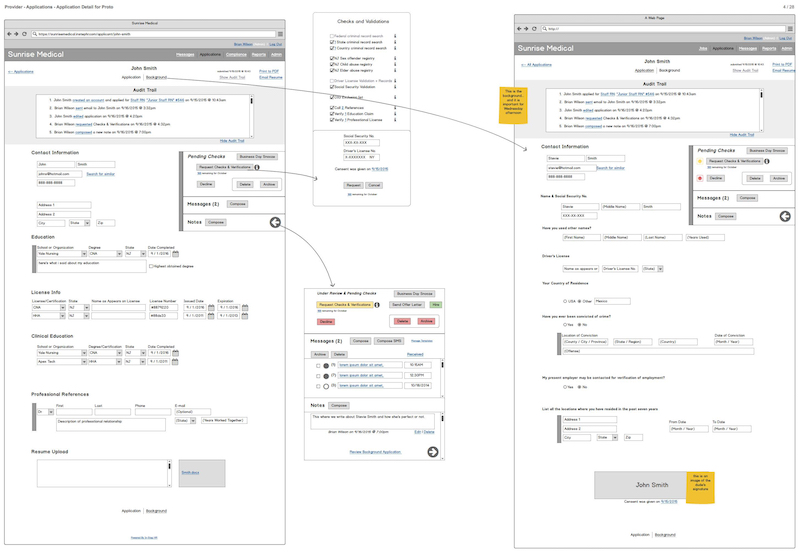800x555 pixels.
Task: Switch to Background tab under John Smith, left page
Action: (x=156, y=78)
